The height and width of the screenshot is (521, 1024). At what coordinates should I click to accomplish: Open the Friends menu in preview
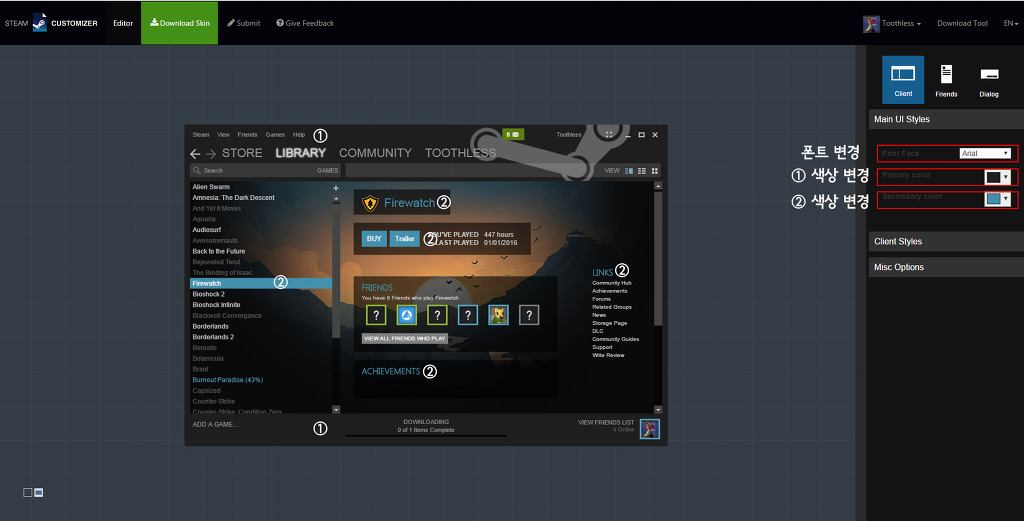coord(247,134)
